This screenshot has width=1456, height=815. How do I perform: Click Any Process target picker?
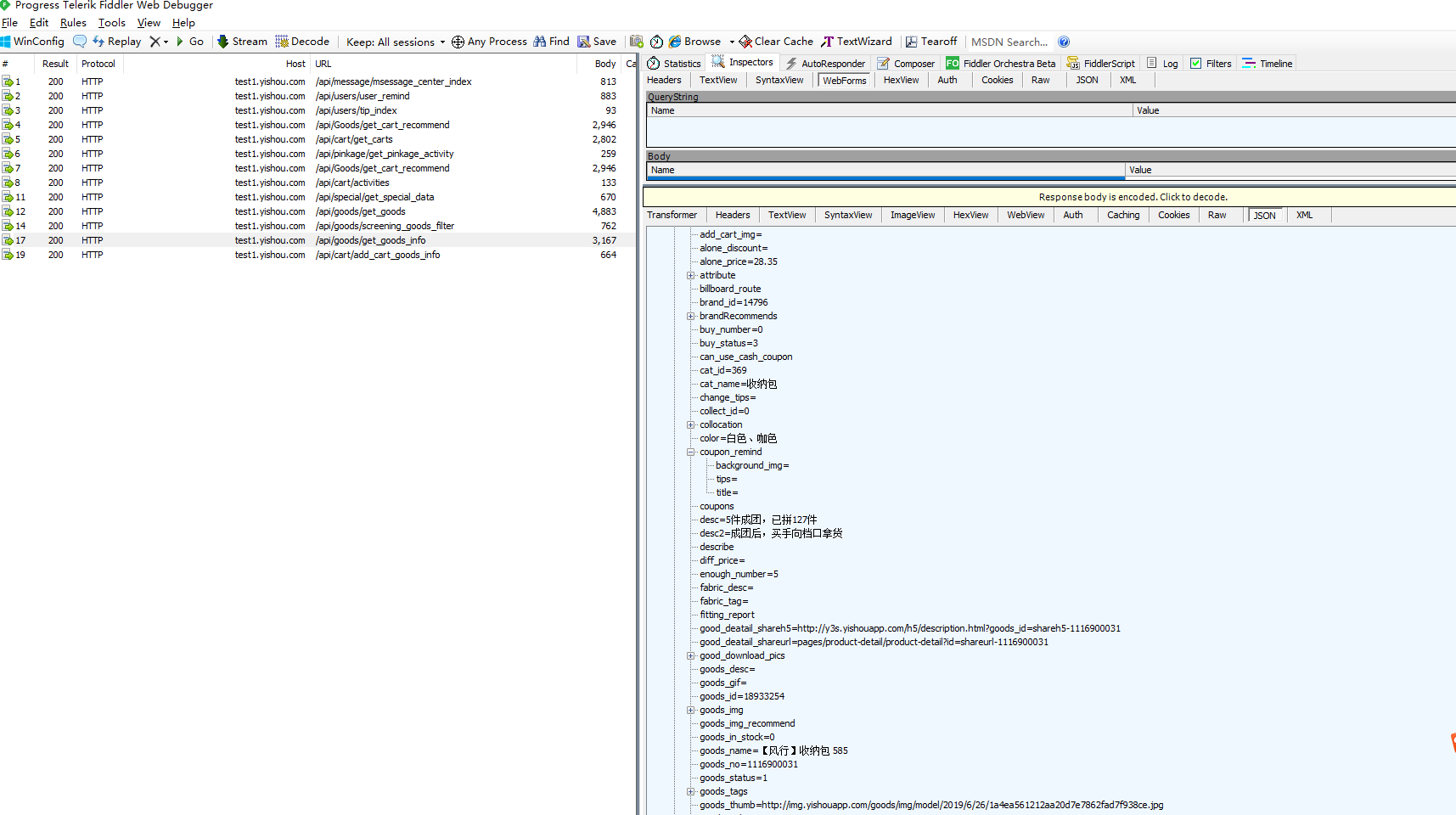point(489,42)
